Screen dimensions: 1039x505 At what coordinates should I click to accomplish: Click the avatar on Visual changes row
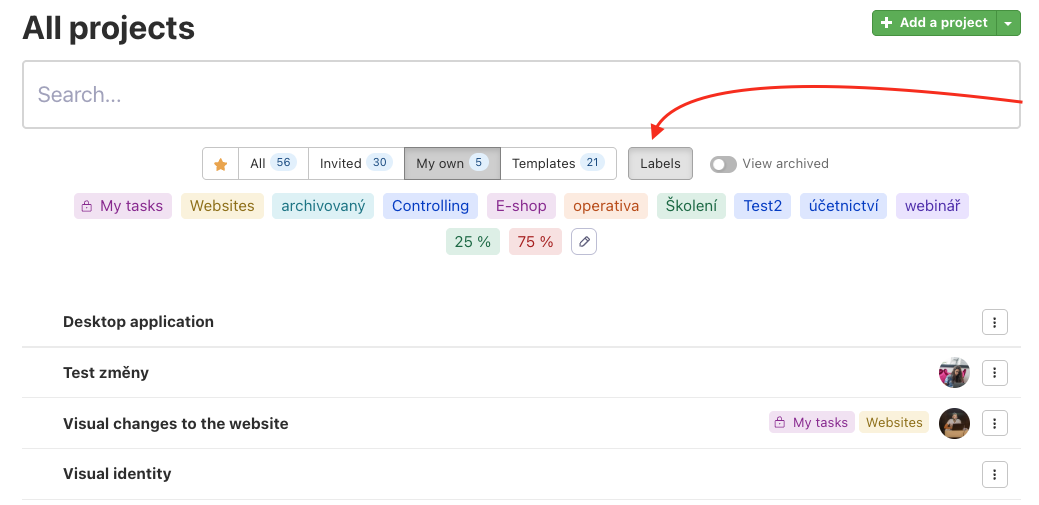[x=954, y=423]
